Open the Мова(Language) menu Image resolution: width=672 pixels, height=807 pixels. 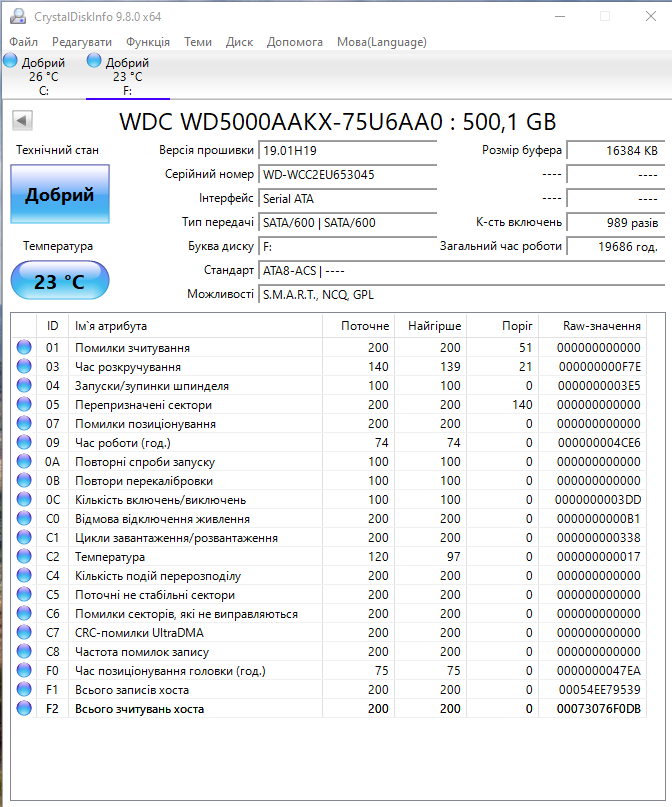click(382, 42)
